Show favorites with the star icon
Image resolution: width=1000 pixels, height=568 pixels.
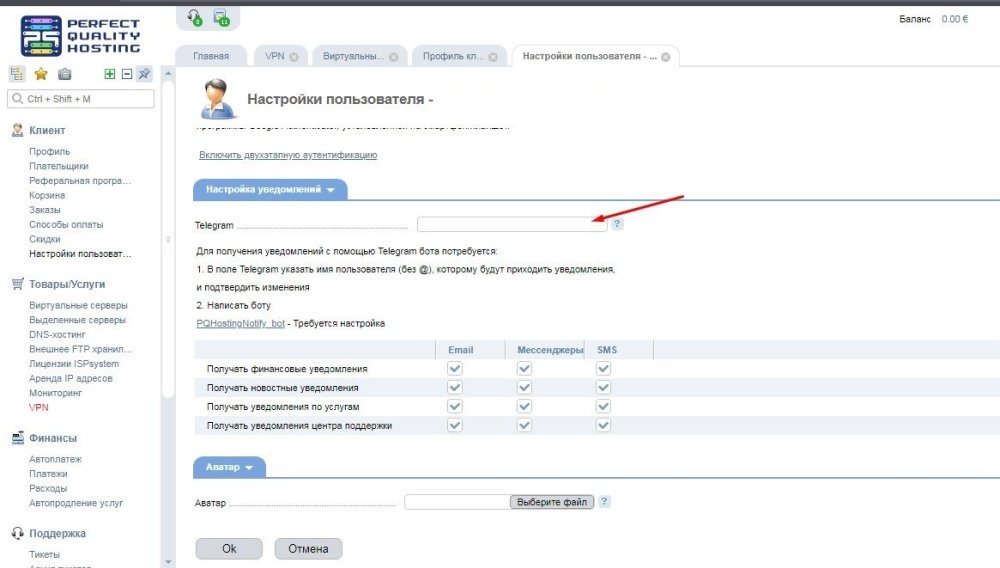(x=41, y=74)
